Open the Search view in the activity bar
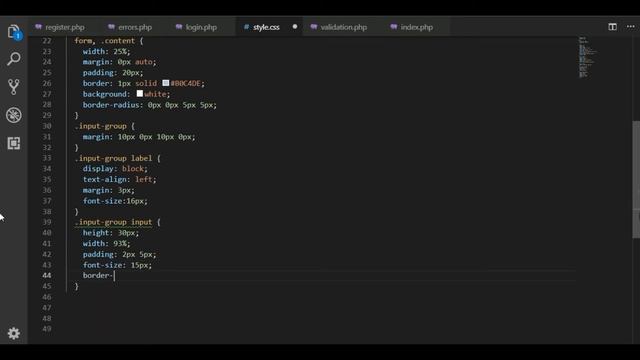Image resolution: width=640 pixels, height=360 pixels. pyautogui.click(x=13, y=59)
